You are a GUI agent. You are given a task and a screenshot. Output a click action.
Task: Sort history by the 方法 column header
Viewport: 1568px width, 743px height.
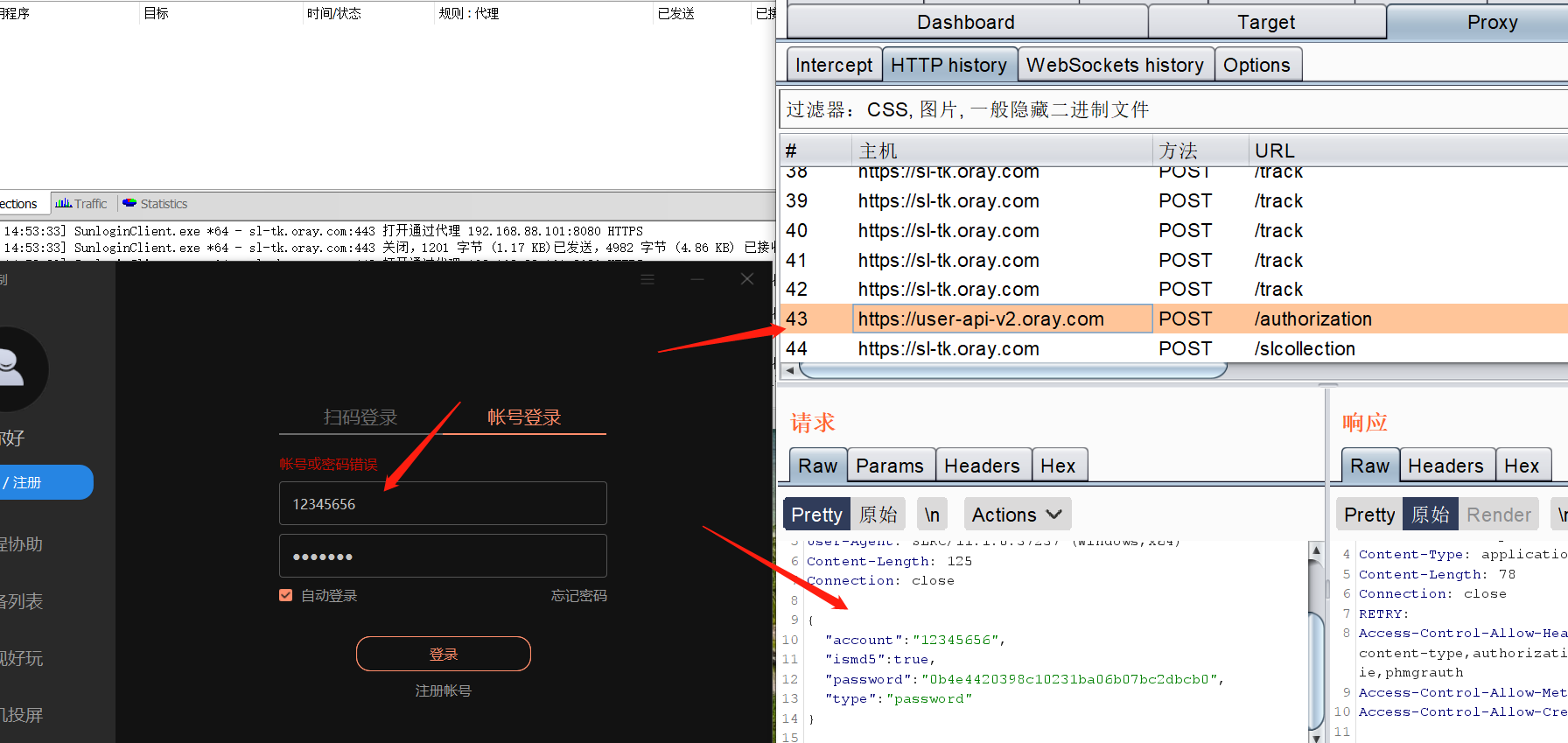coord(1200,151)
